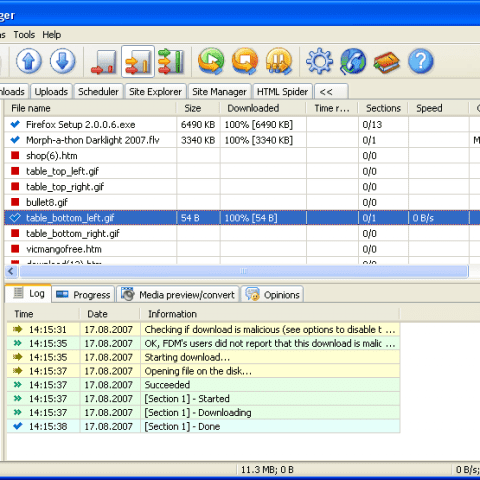
Task: Click blue check icon on Section 1 Done log entry
Action: 17,426
